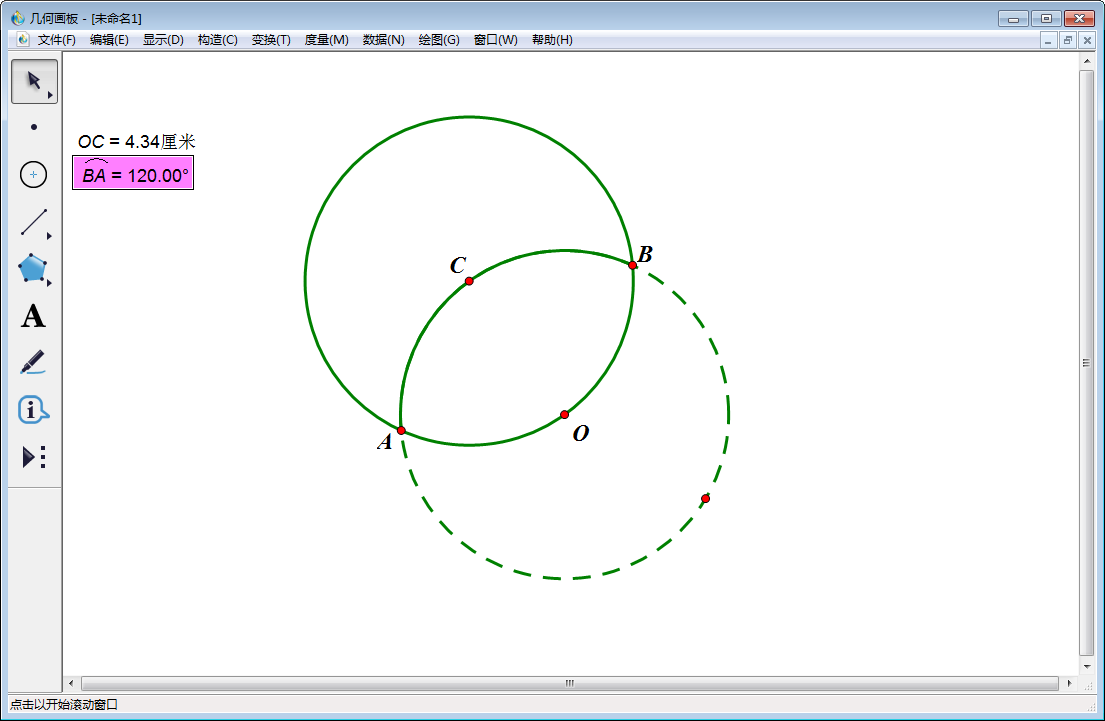The image size is (1105, 721).
Task: Select red point B
Action: point(633,265)
